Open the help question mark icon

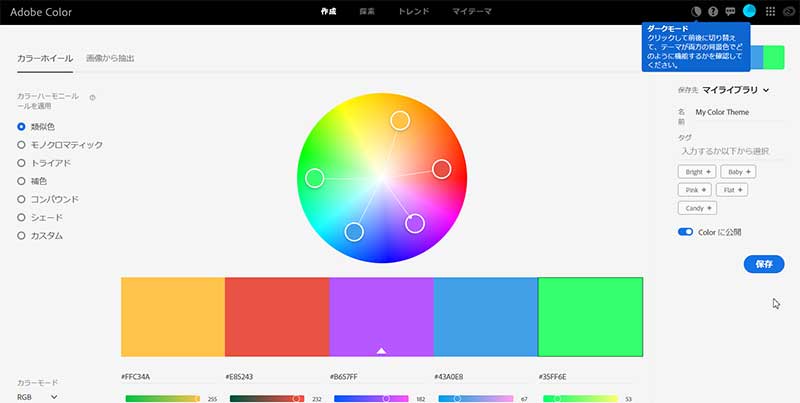click(x=713, y=11)
